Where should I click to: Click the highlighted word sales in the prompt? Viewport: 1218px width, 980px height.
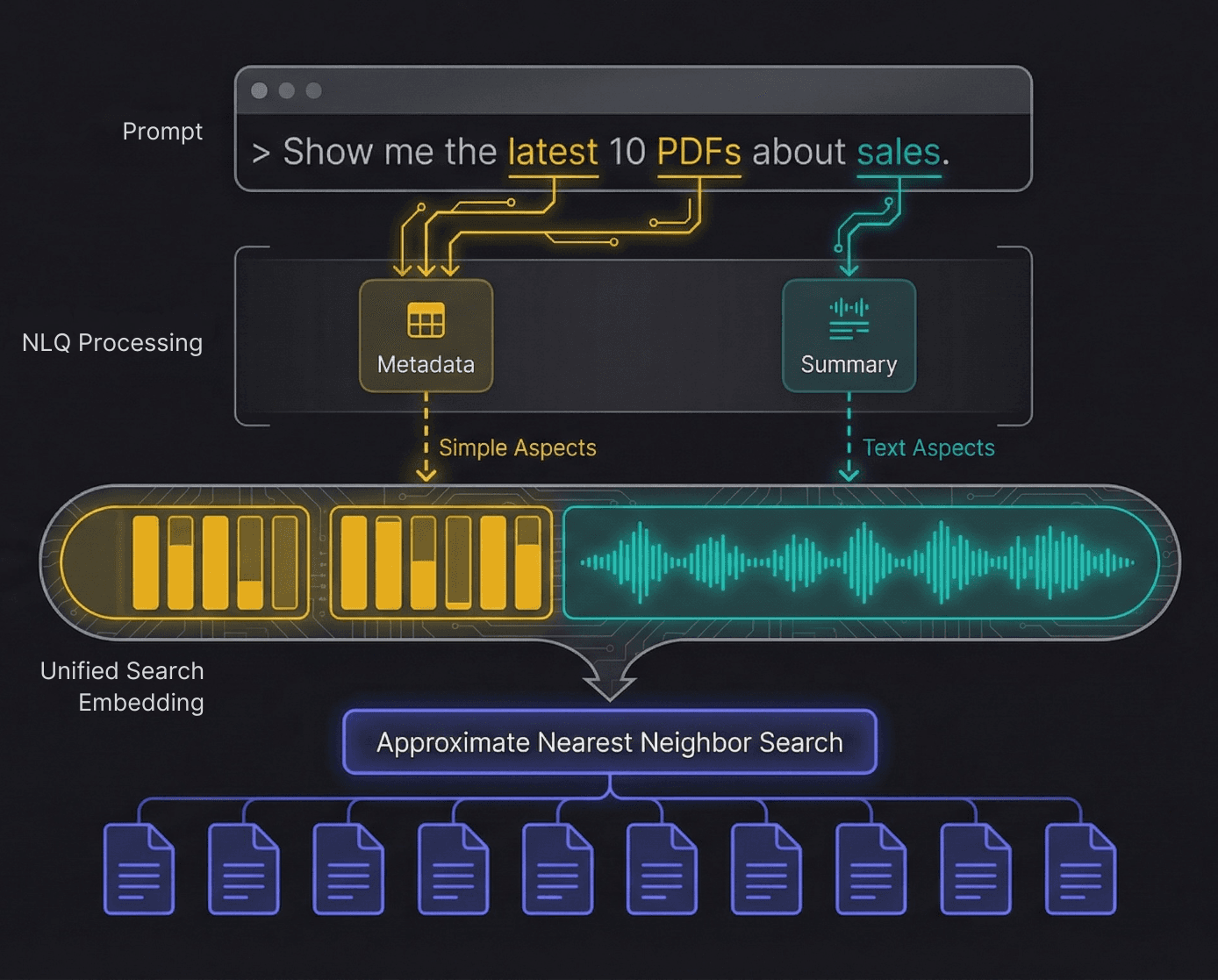pyautogui.click(x=897, y=151)
